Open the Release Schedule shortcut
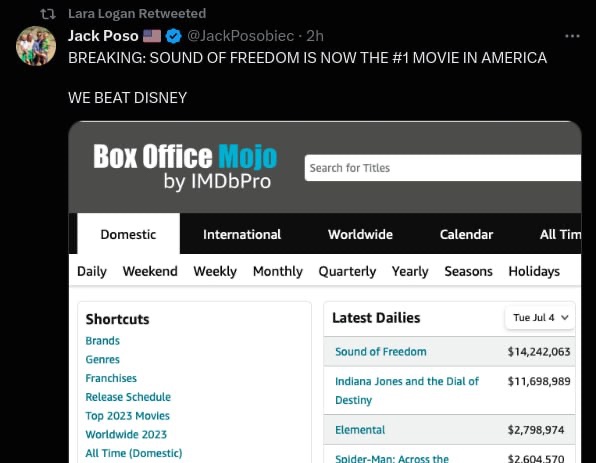This screenshot has width=596, height=463. tap(128, 397)
